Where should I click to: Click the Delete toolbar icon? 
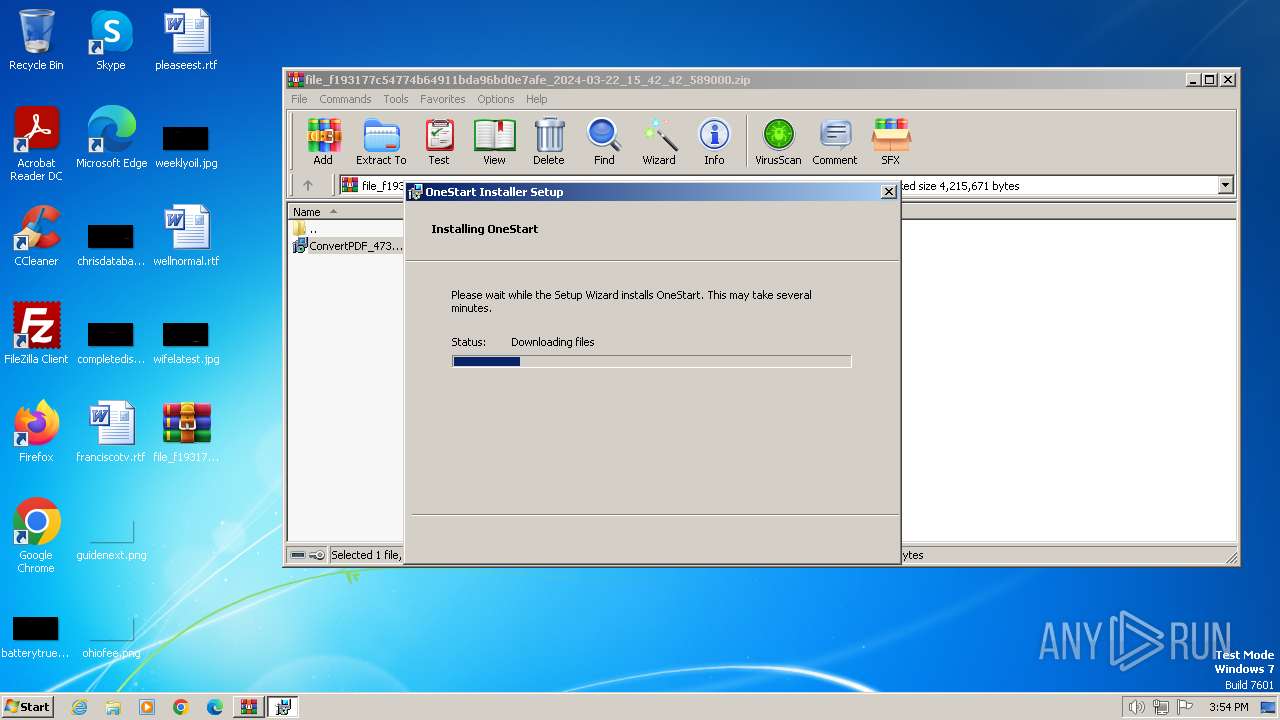pos(548,141)
